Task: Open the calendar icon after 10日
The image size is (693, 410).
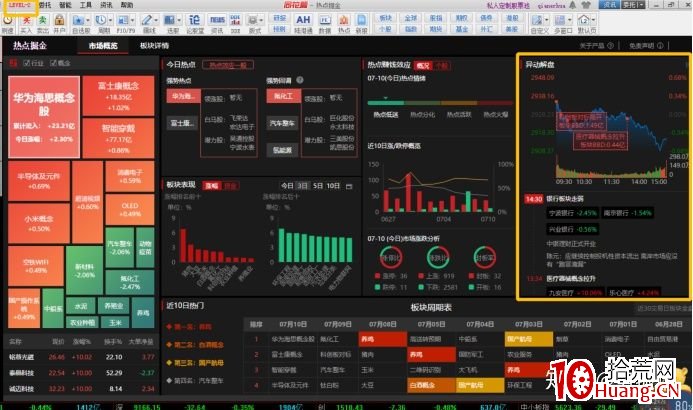Action: (x=349, y=186)
